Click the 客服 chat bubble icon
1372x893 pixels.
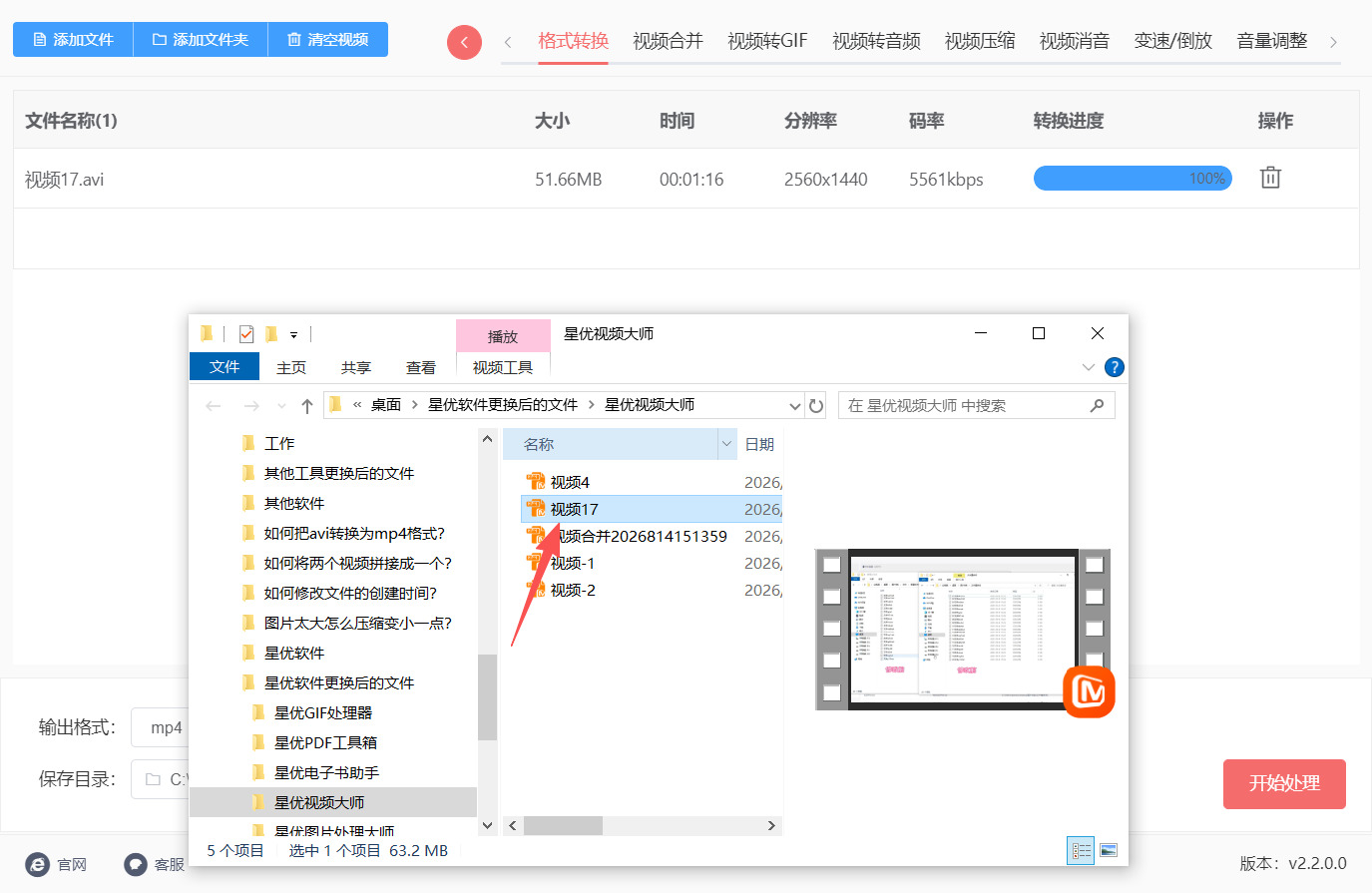point(135,864)
